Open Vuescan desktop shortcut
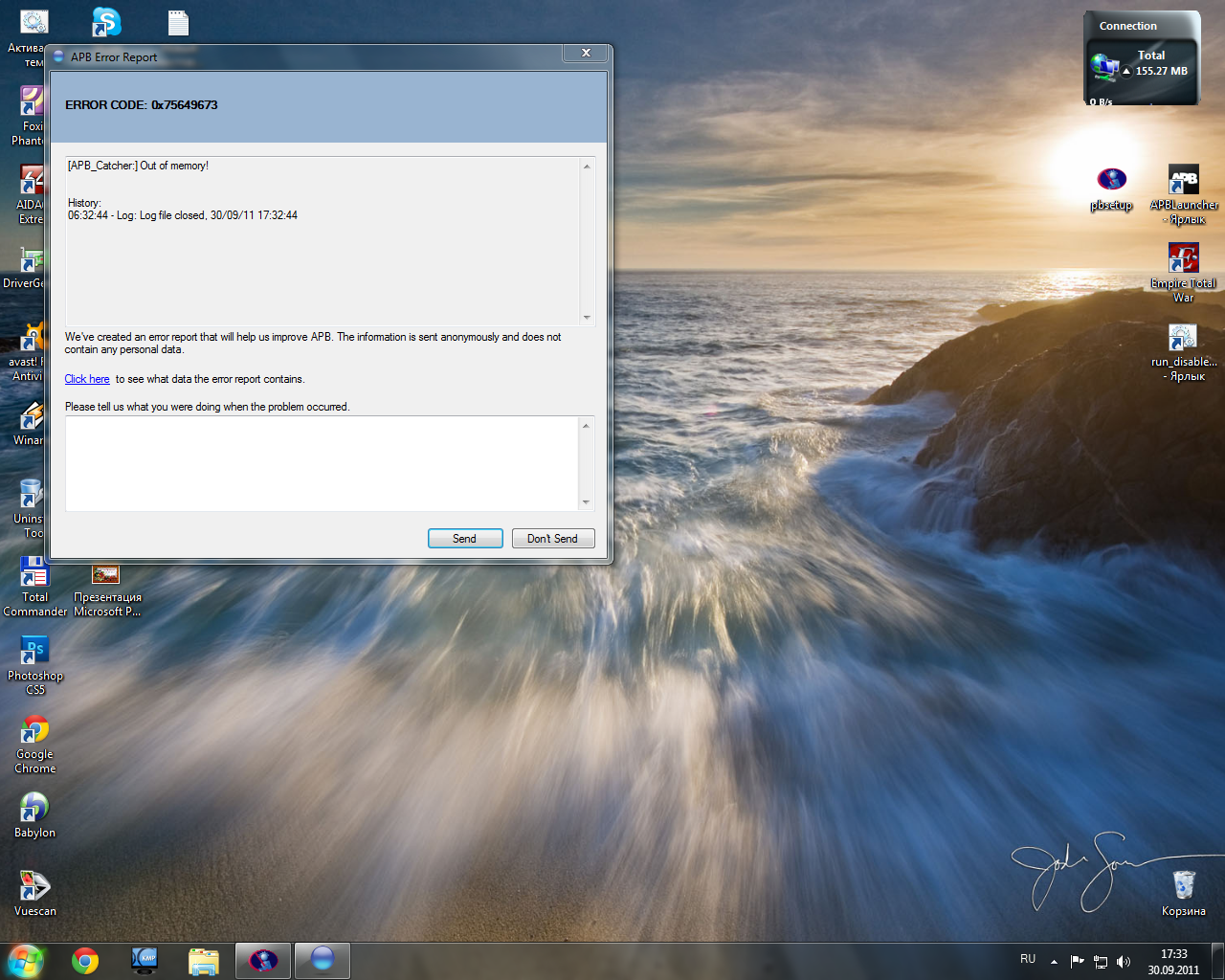 pyautogui.click(x=35, y=887)
